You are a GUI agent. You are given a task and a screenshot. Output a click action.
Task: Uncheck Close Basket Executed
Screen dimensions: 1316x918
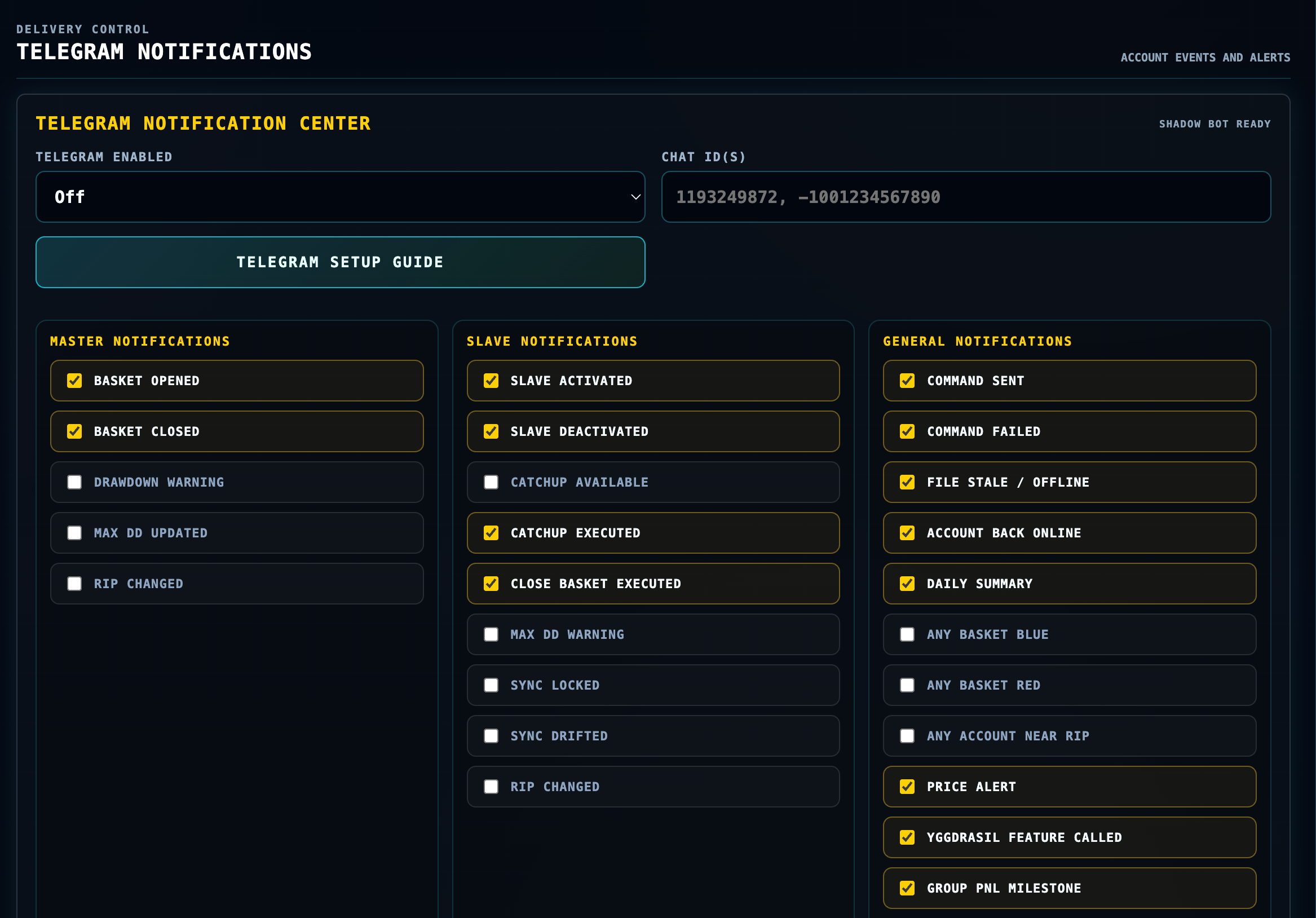point(491,584)
